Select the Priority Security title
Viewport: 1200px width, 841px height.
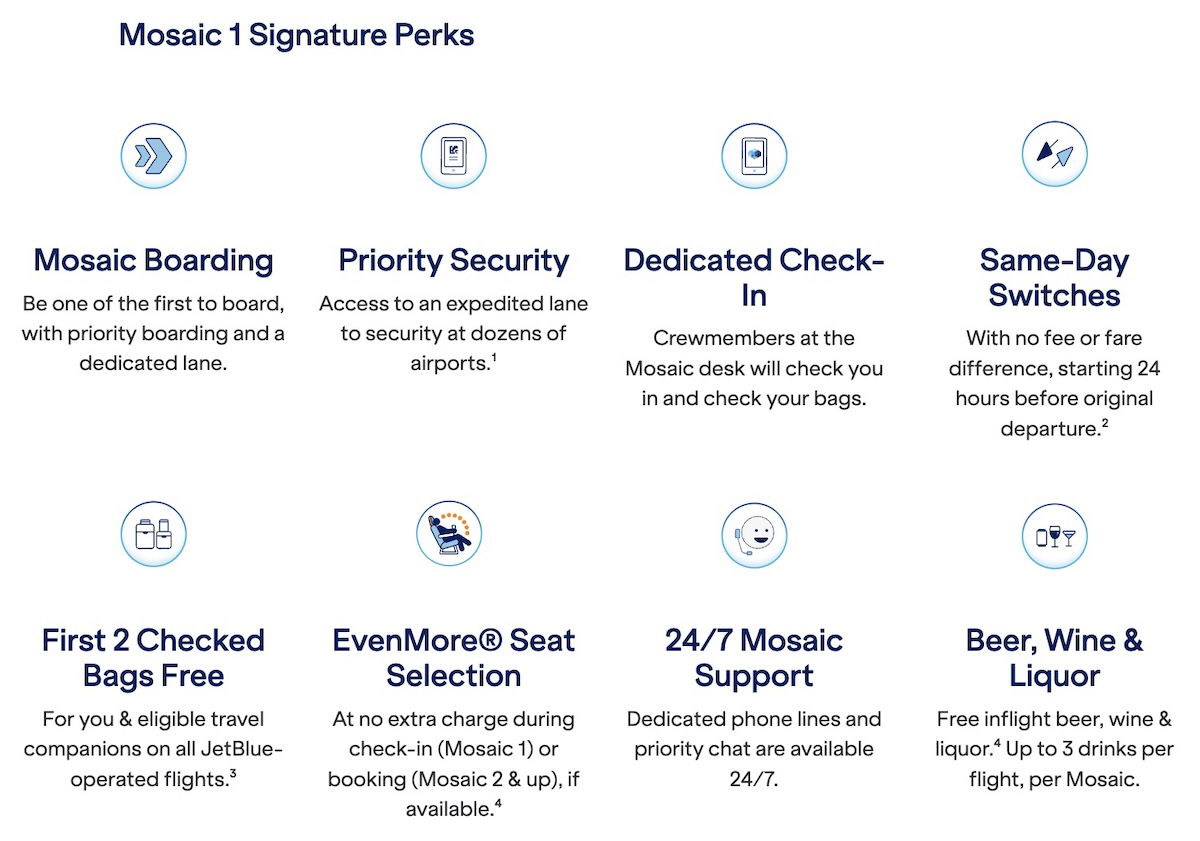[x=454, y=261]
